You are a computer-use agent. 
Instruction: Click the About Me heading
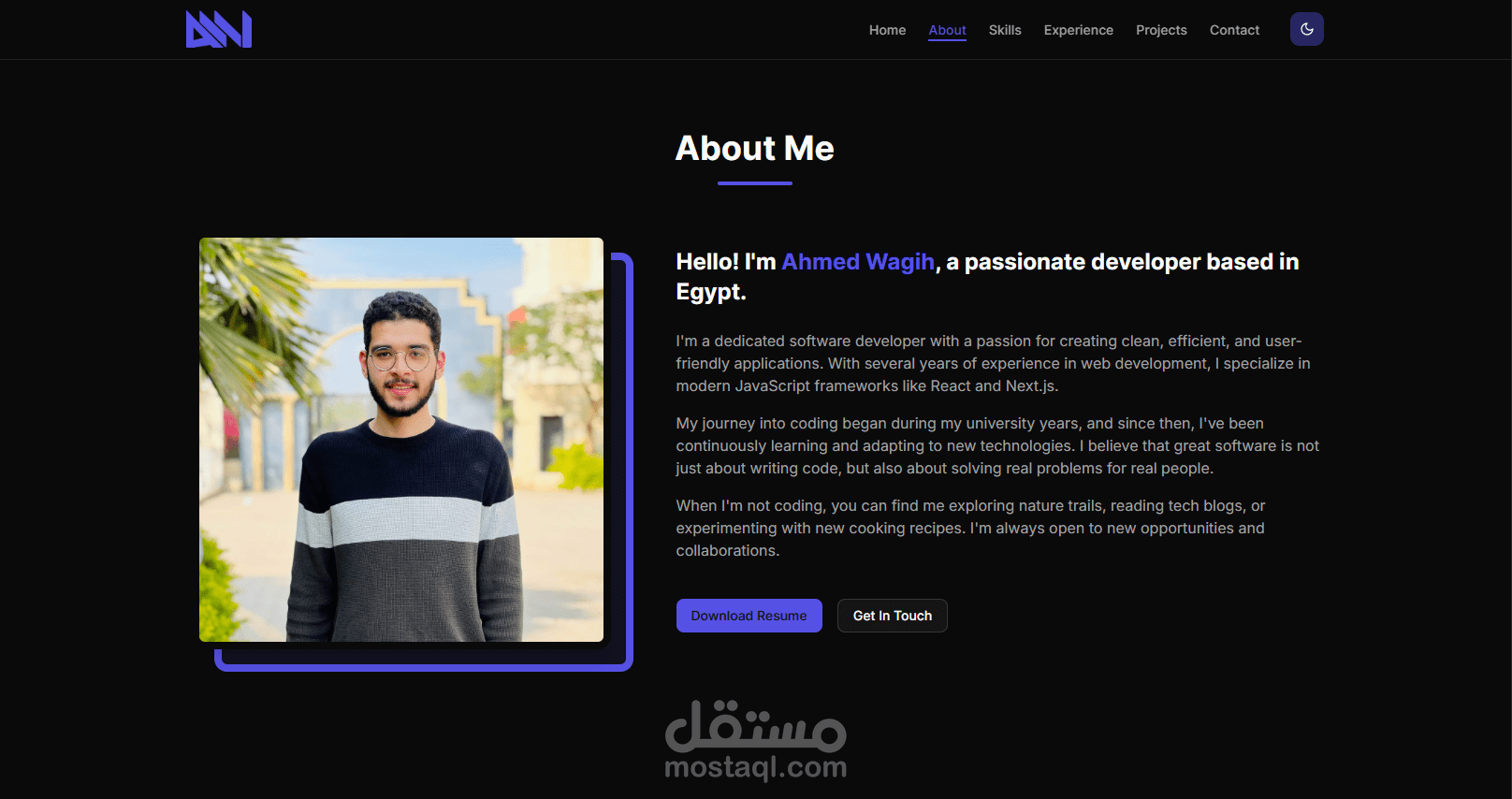click(x=755, y=148)
